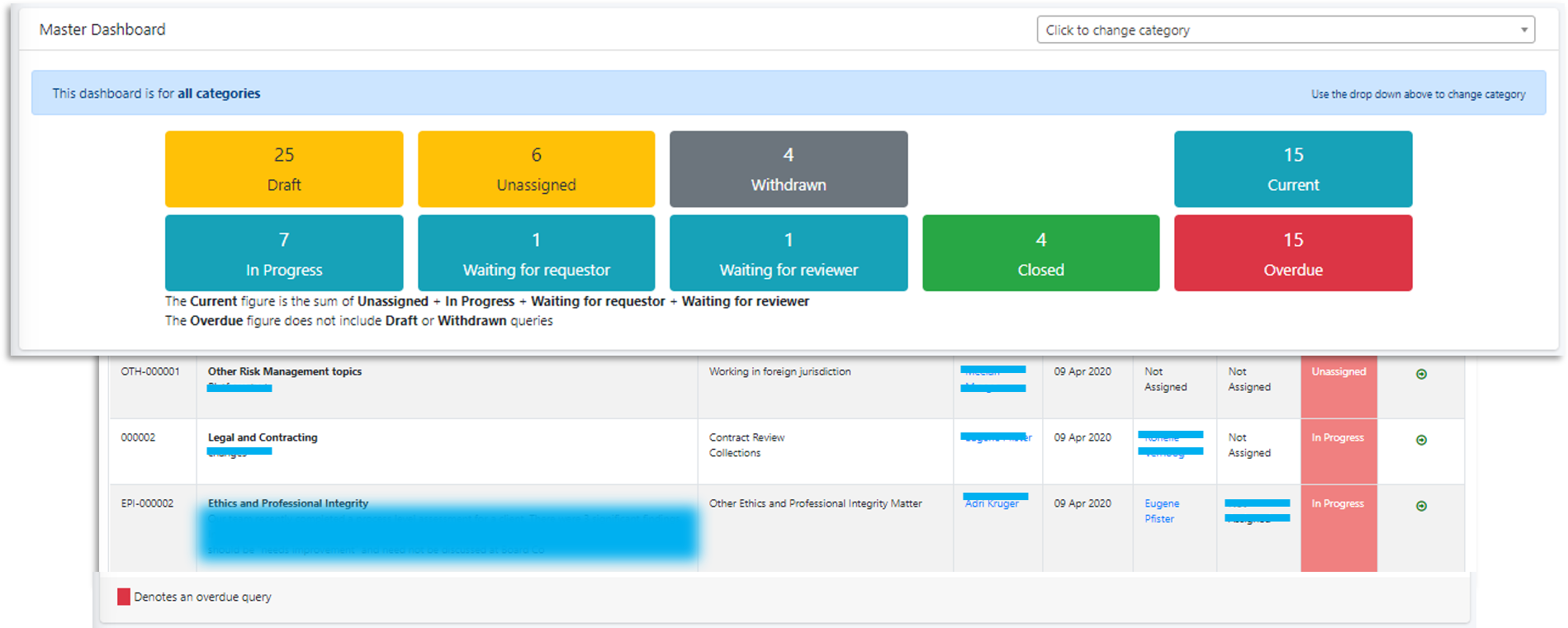This screenshot has height=628, width=1568.
Task: Click the Adri Kruger requestor link
Action: pyautogui.click(x=992, y=503)
